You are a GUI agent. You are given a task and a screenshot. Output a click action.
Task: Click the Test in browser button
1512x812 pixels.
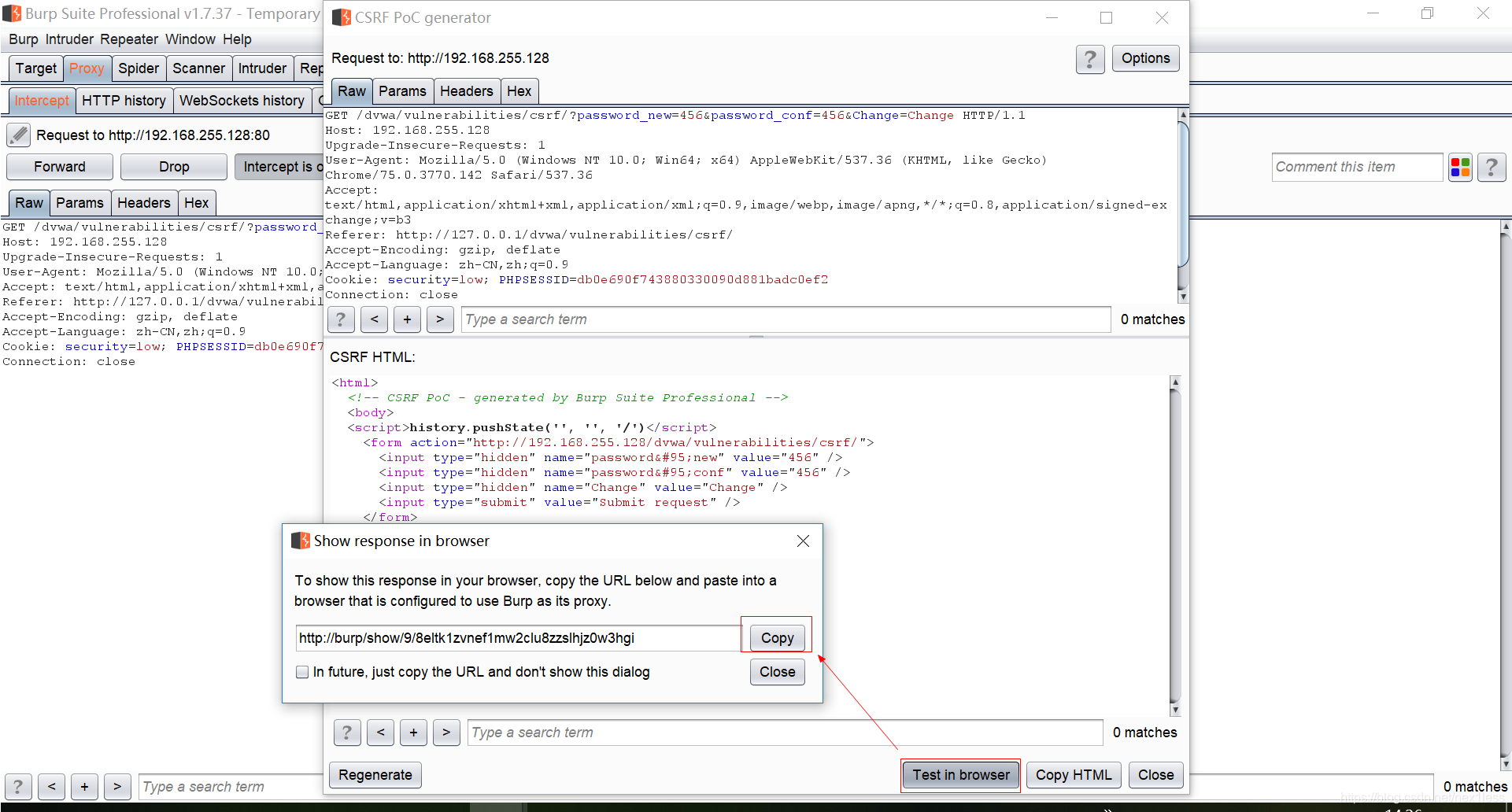(961, 775)
